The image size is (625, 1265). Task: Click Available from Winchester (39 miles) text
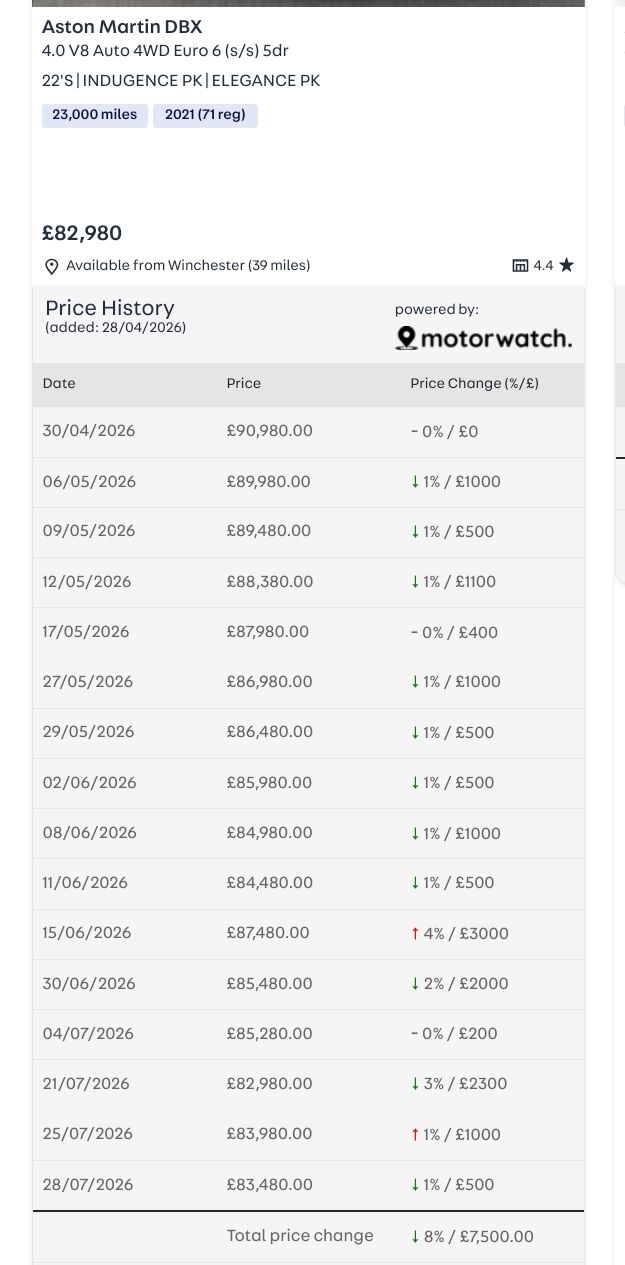tap(188, 266)
